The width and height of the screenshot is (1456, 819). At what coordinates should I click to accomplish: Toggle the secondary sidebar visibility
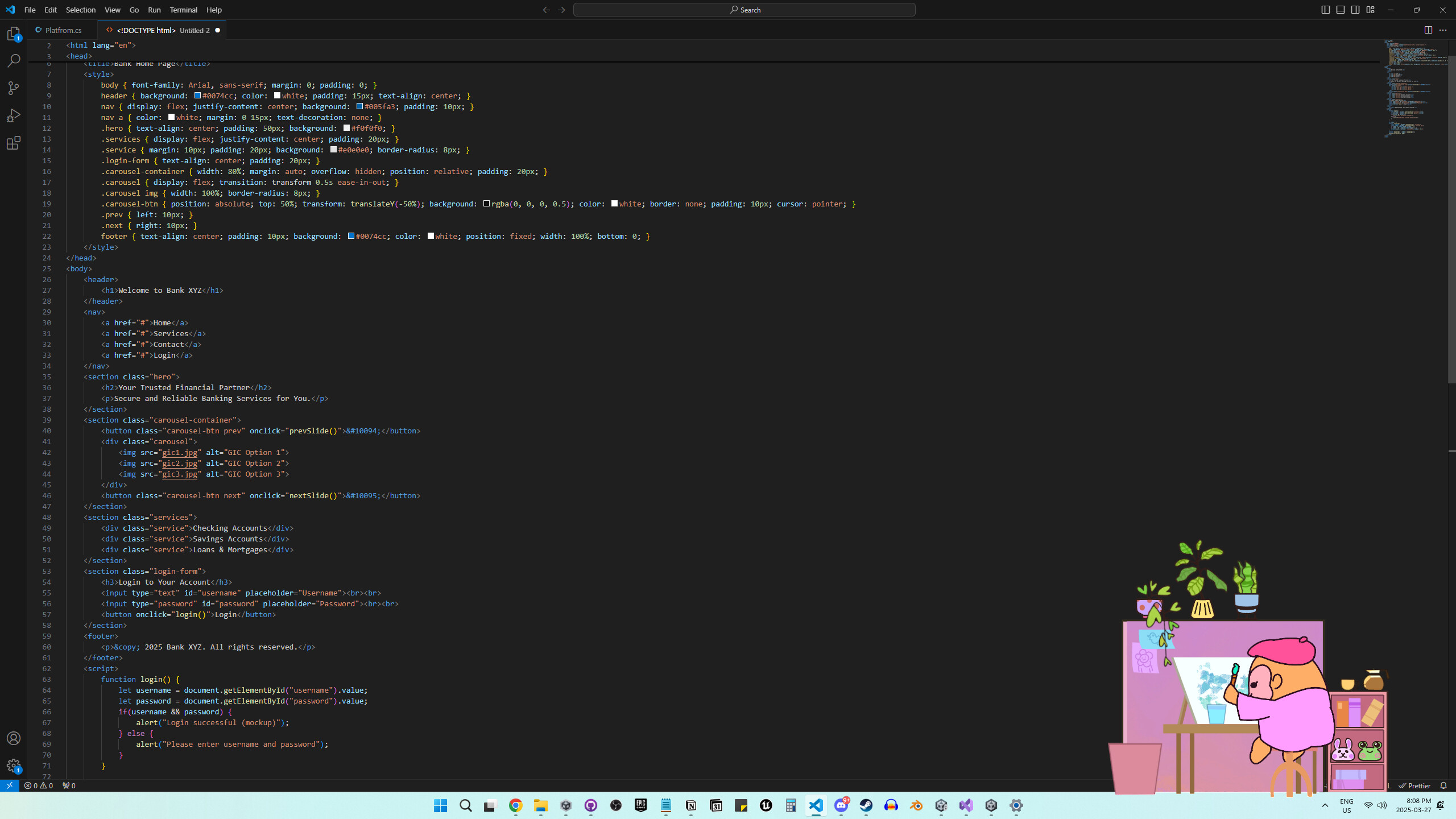click(1354, 9)
